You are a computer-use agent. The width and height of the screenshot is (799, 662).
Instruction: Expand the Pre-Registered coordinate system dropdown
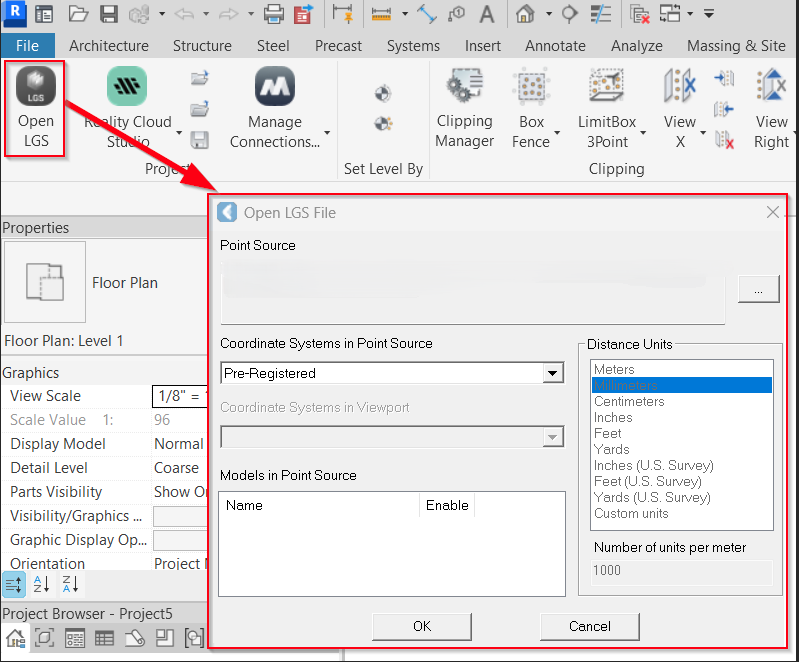552,373
